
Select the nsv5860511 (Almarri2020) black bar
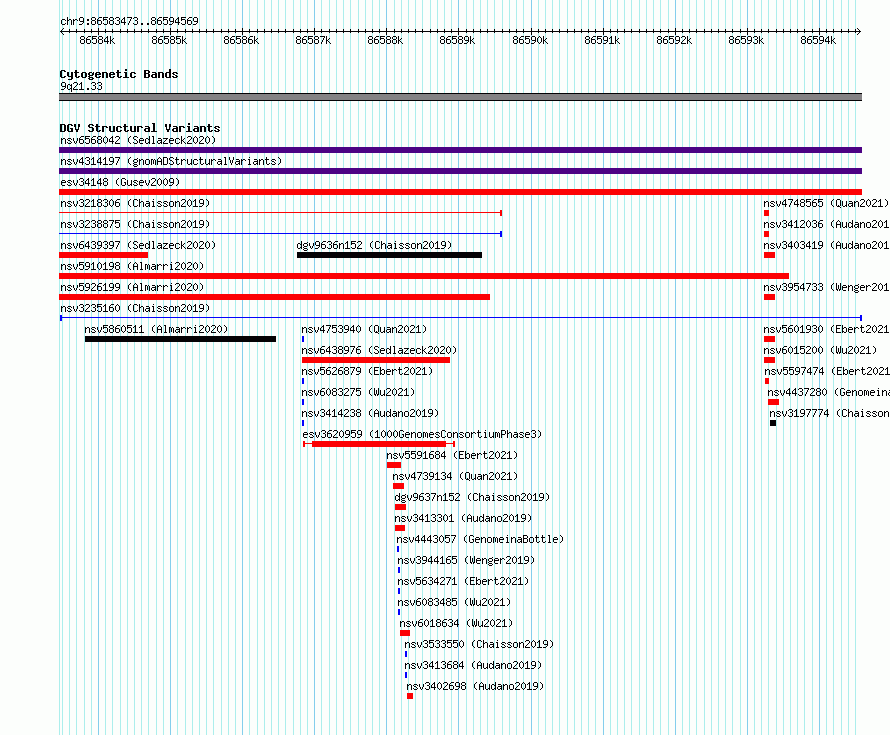pos(180,339)
